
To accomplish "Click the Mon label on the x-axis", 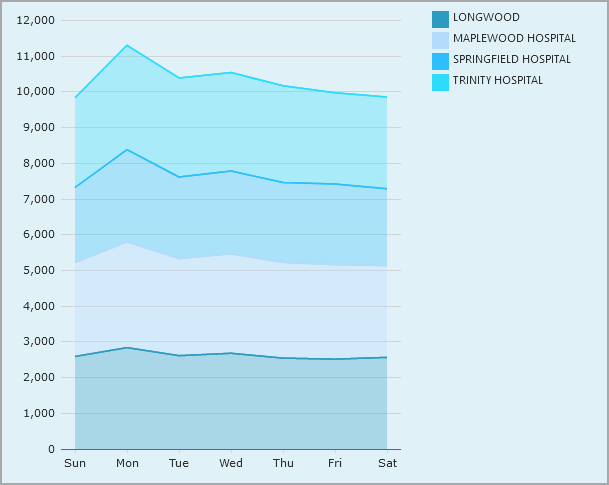I will click(x=127, y=463).
